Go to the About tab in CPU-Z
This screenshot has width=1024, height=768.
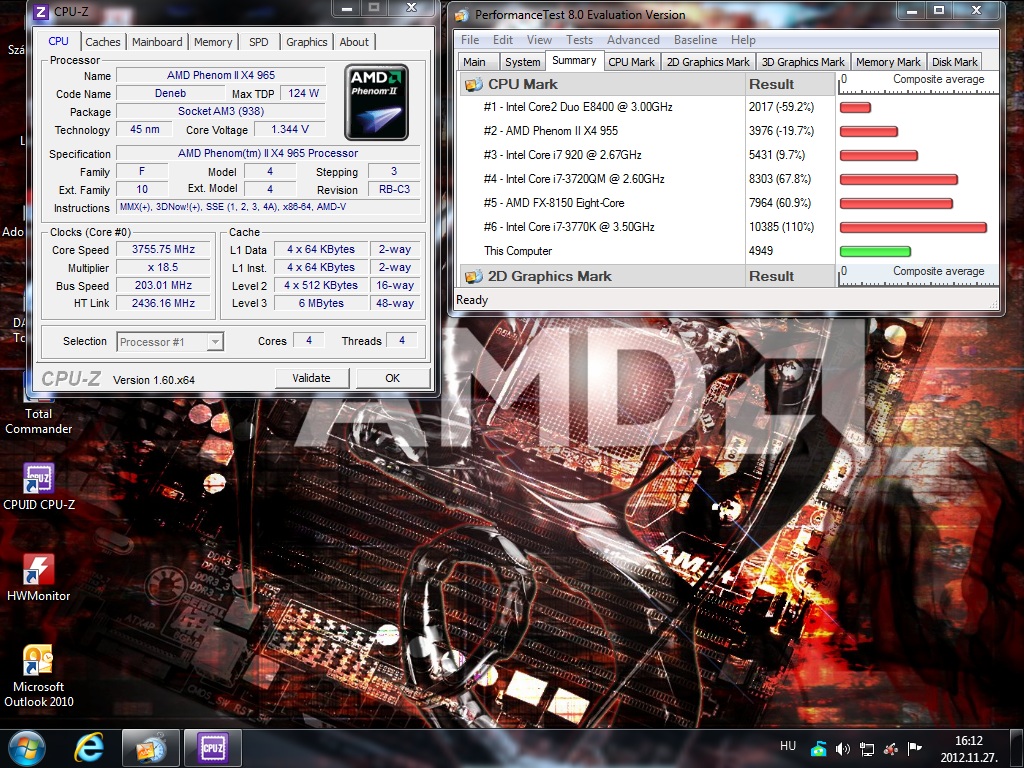point(354,42)
